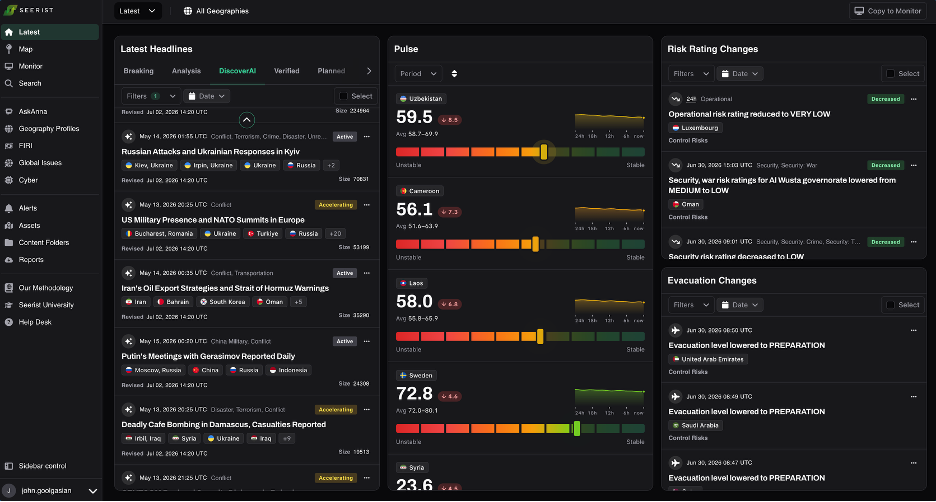Screen dimensions: 936x502
Task: Open the All Geographies selector
Action: tap(216, 11)
